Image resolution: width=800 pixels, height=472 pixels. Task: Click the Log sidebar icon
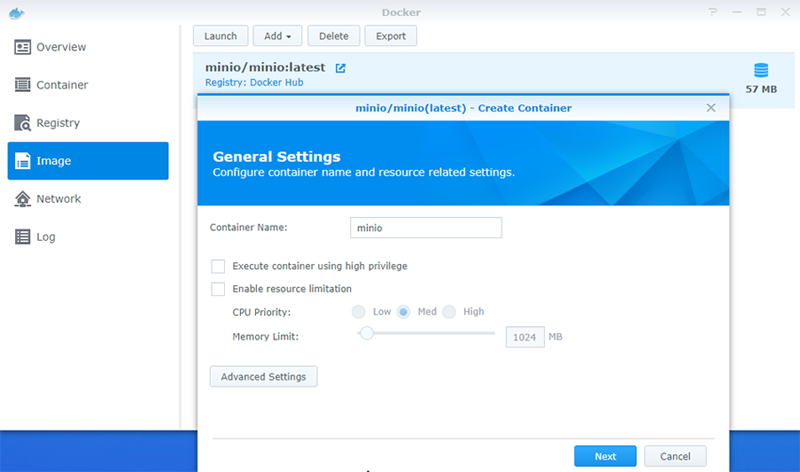22,237
